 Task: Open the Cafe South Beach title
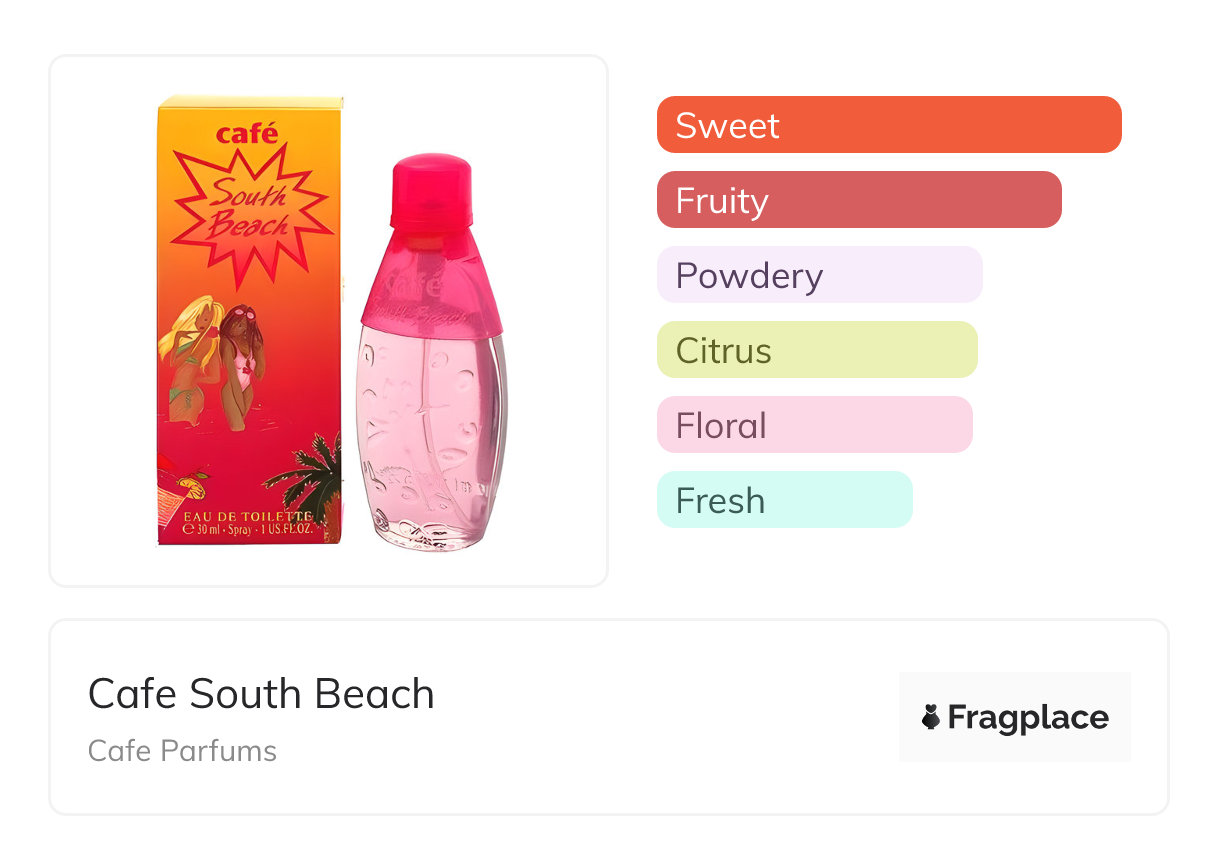click(261, 694)
